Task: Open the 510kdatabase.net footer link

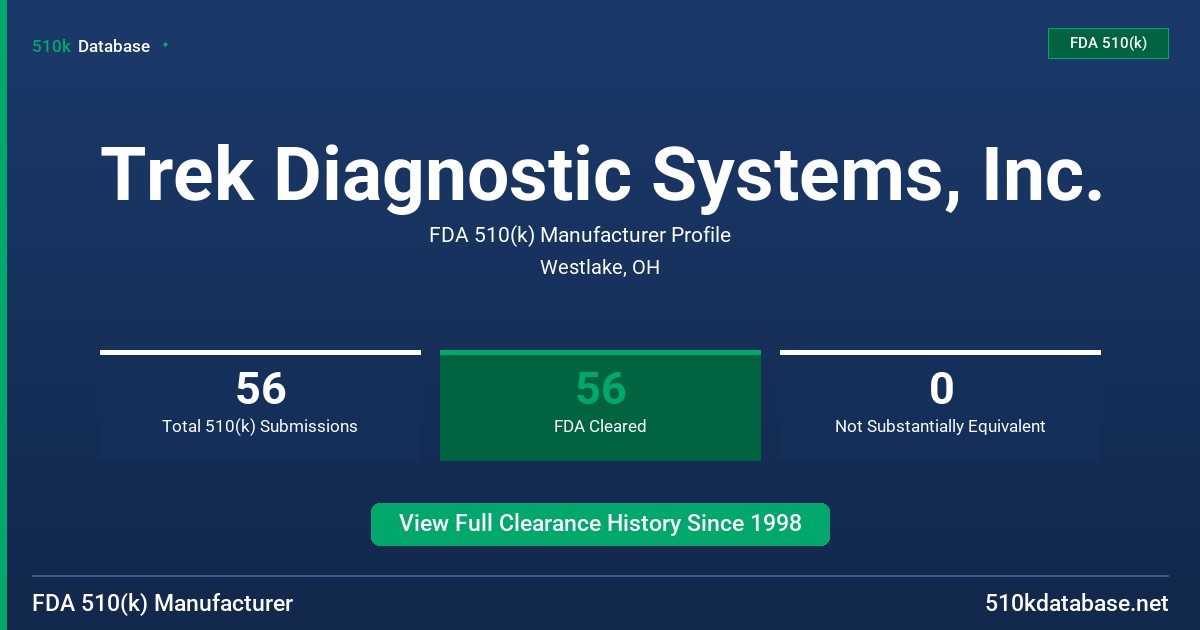Action: pos(1076,604)
